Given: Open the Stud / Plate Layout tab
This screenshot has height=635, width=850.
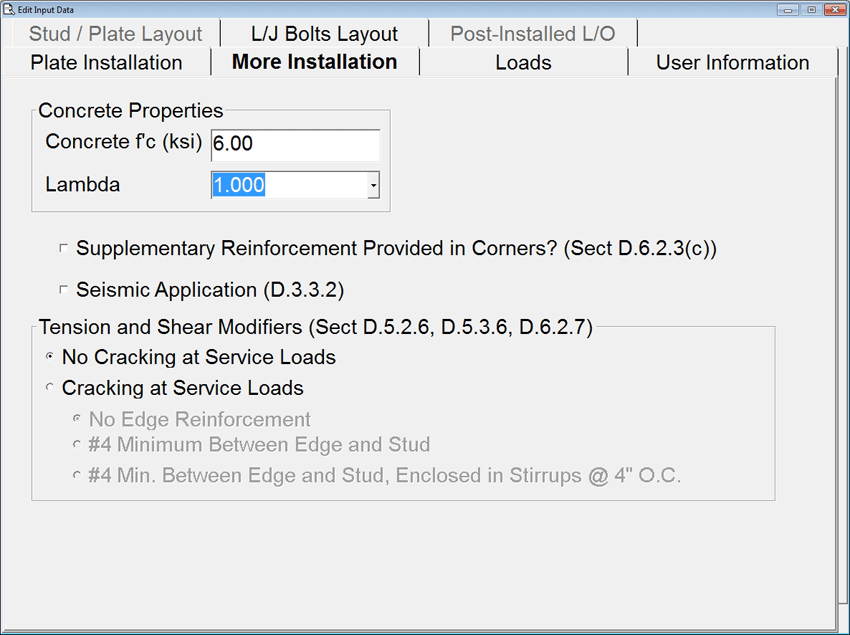Looking at the screenshot, I should coord(115,34).
